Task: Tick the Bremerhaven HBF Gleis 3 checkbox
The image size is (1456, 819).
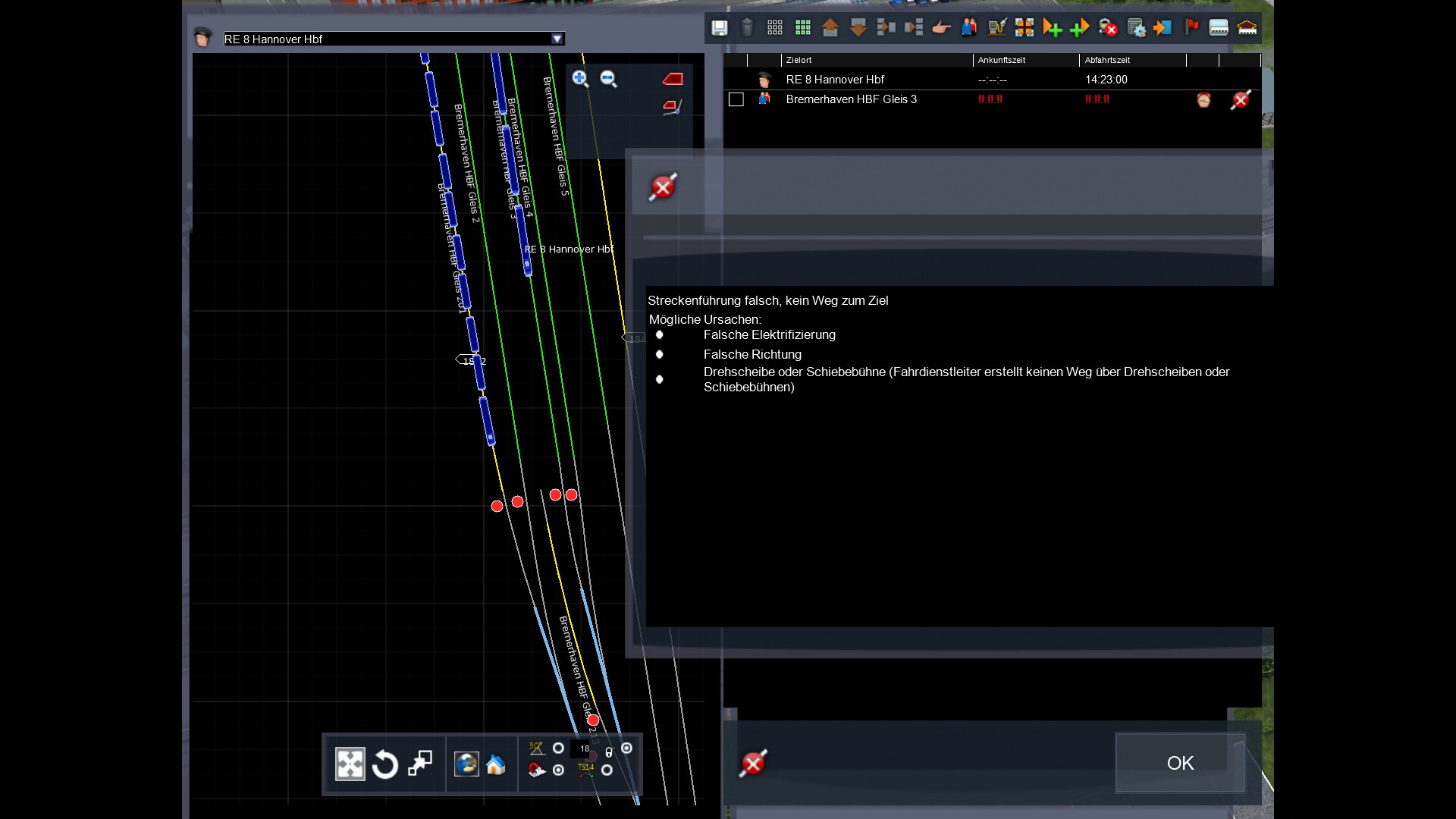Action: 736,99
